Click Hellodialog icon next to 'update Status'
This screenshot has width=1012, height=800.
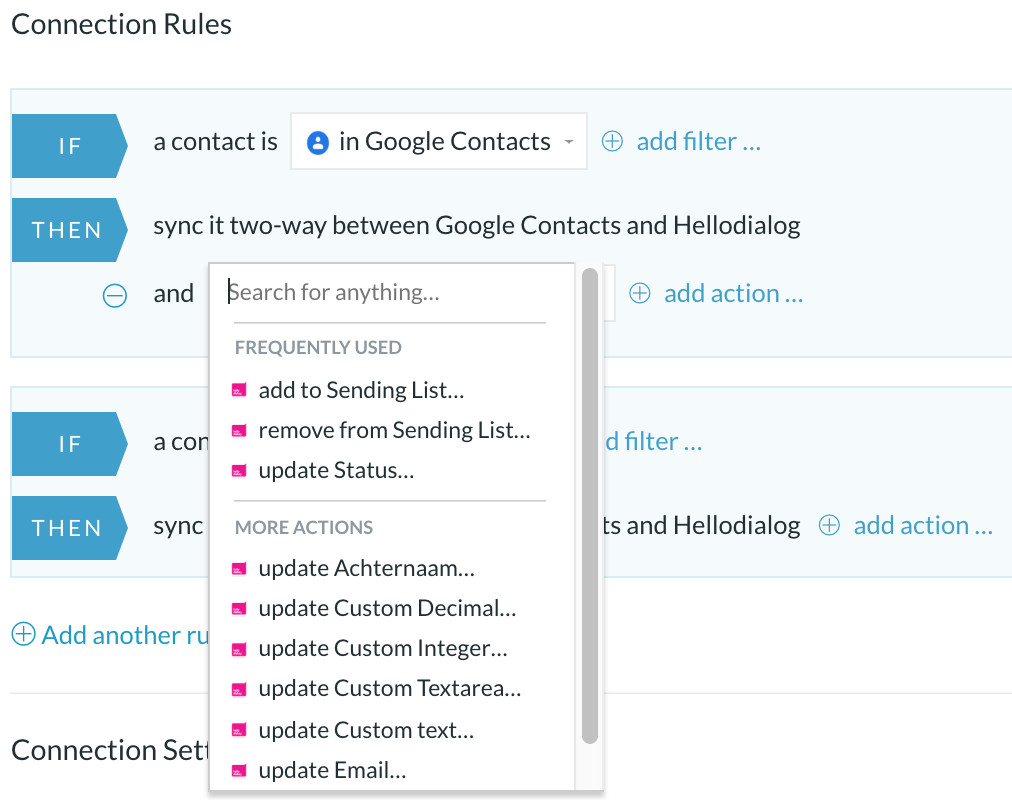(239, 471)
